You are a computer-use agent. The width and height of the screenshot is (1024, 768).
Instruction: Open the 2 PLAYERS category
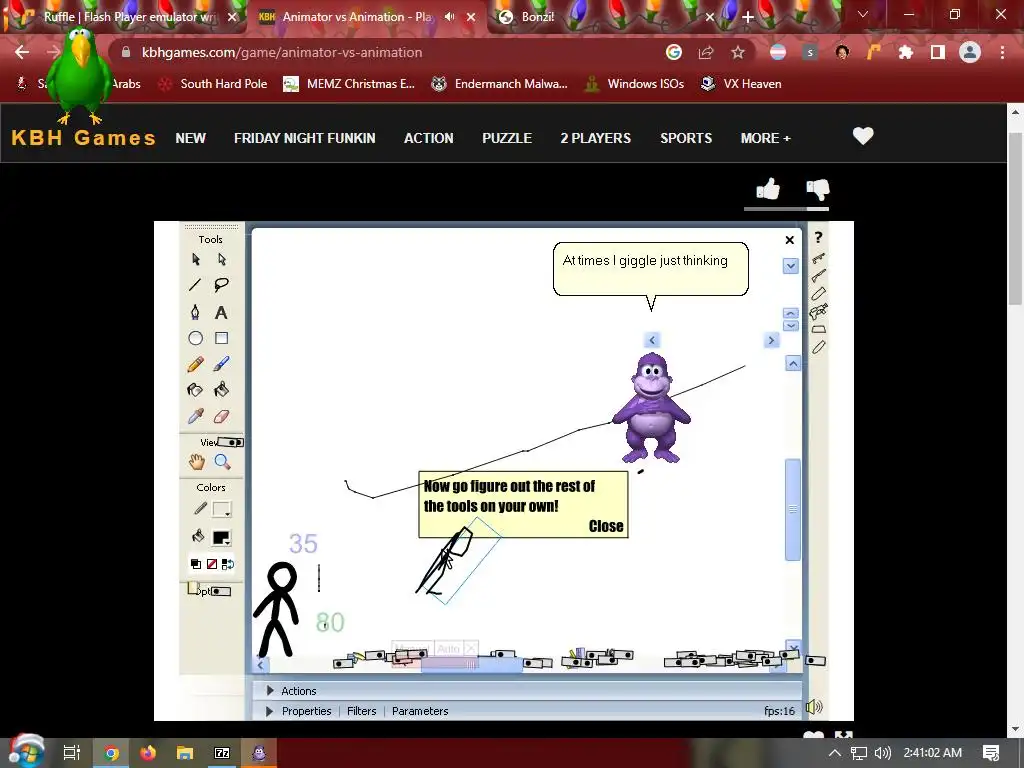click(x=596, y=138)
